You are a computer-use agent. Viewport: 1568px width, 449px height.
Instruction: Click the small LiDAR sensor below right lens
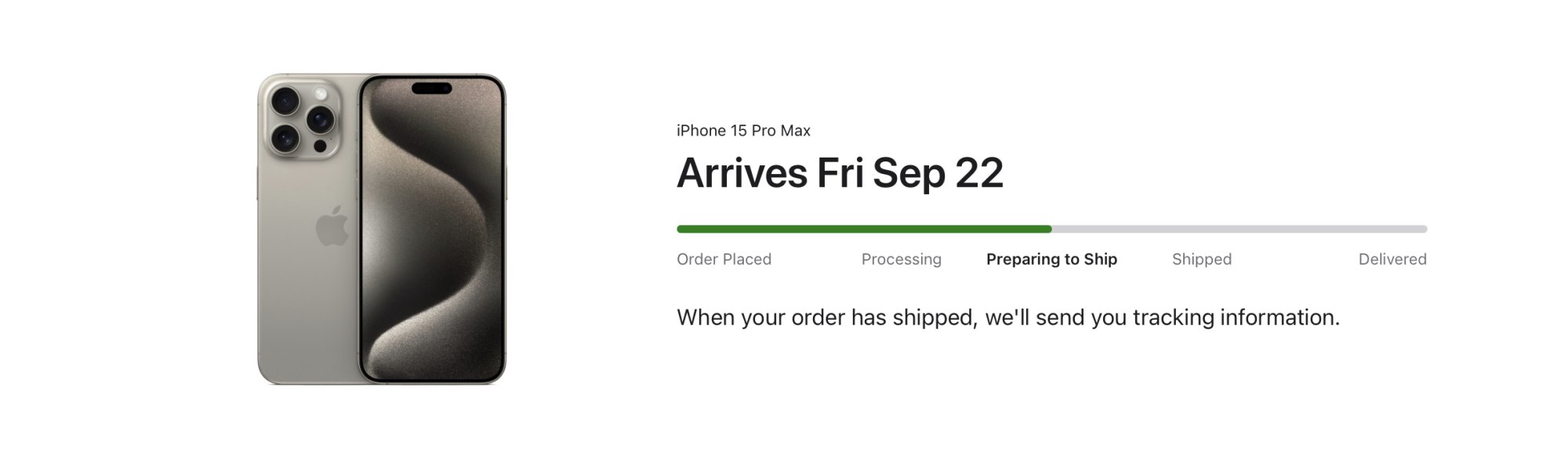click(x=320, y=146)
